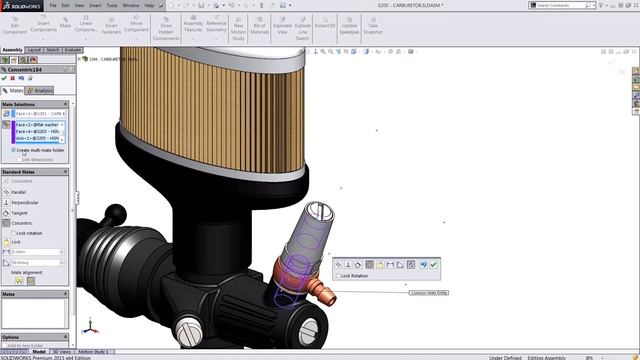Choose the Anti-Aligned mate alignment icon

[31, 280]
